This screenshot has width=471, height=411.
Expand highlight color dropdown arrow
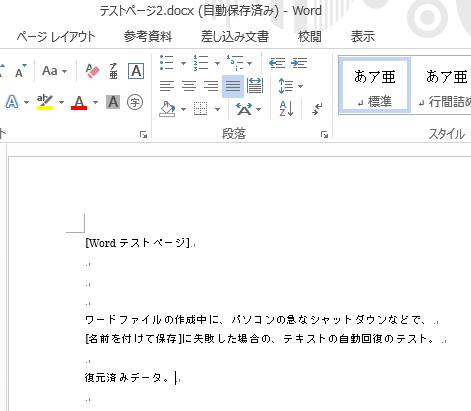coord(61,102)
